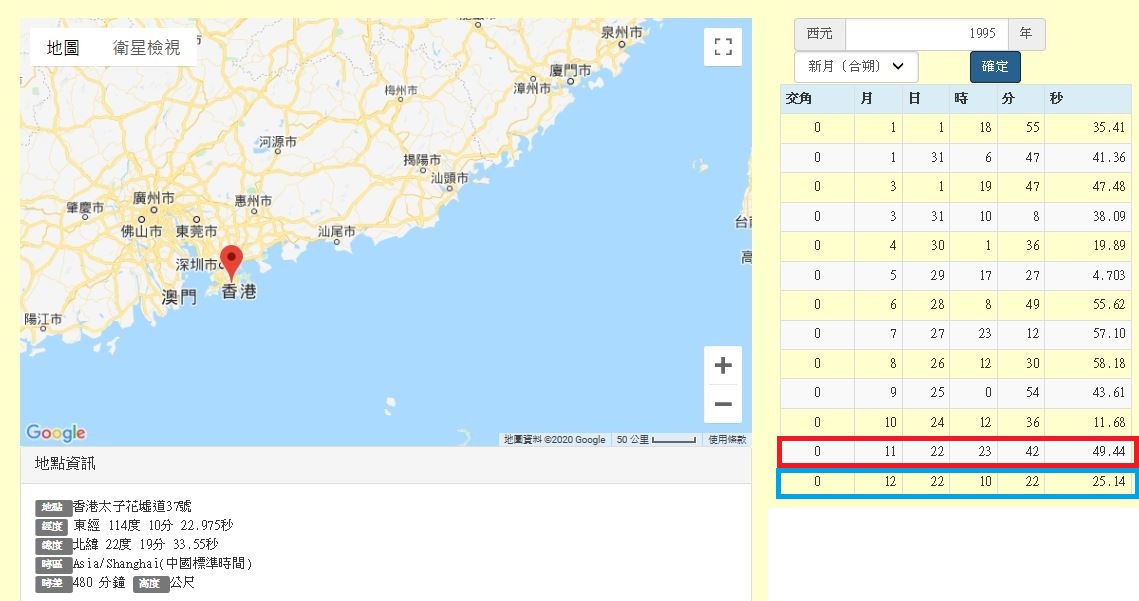Zoom in on the map

coord(722,365)
